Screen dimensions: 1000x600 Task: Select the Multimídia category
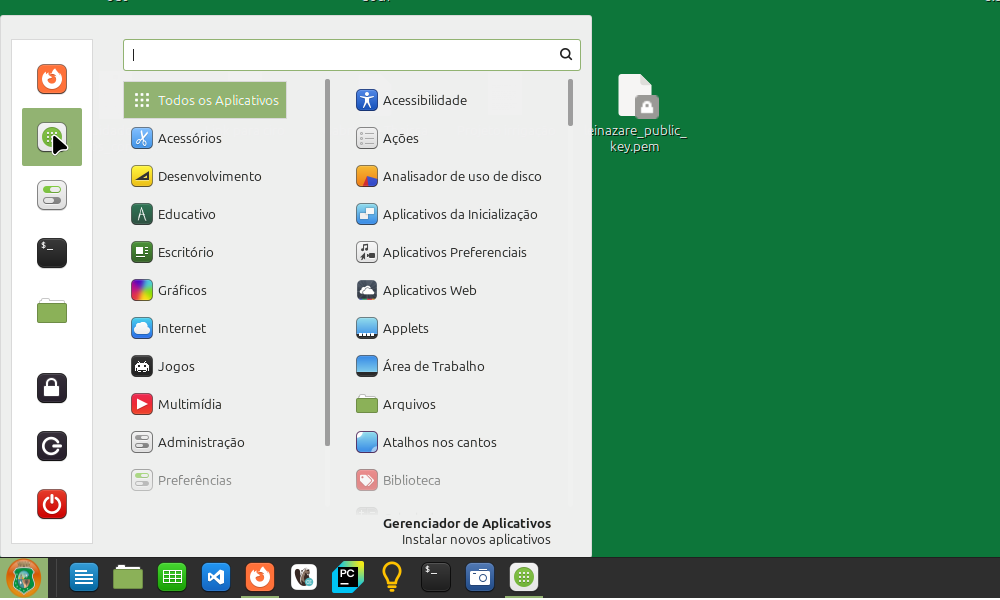pyautogui.click(x=189, y=404)
